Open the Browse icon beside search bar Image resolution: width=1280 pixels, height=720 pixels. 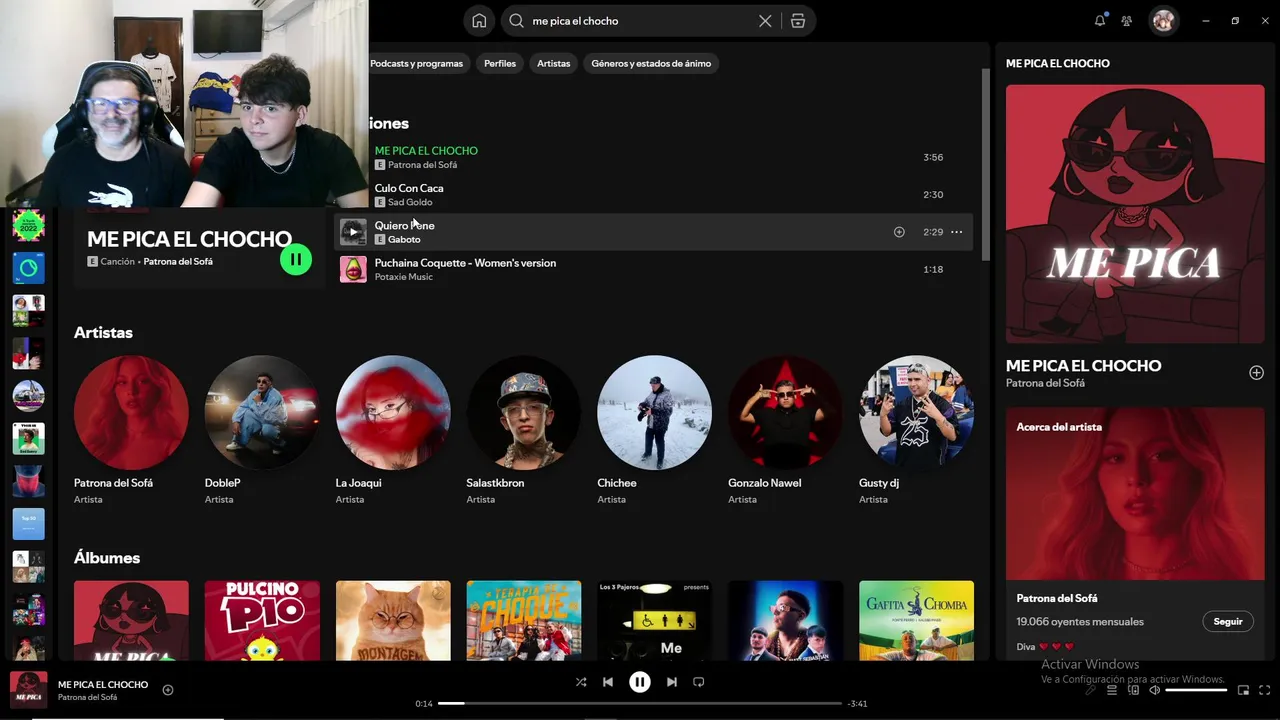tap(798, 21)
